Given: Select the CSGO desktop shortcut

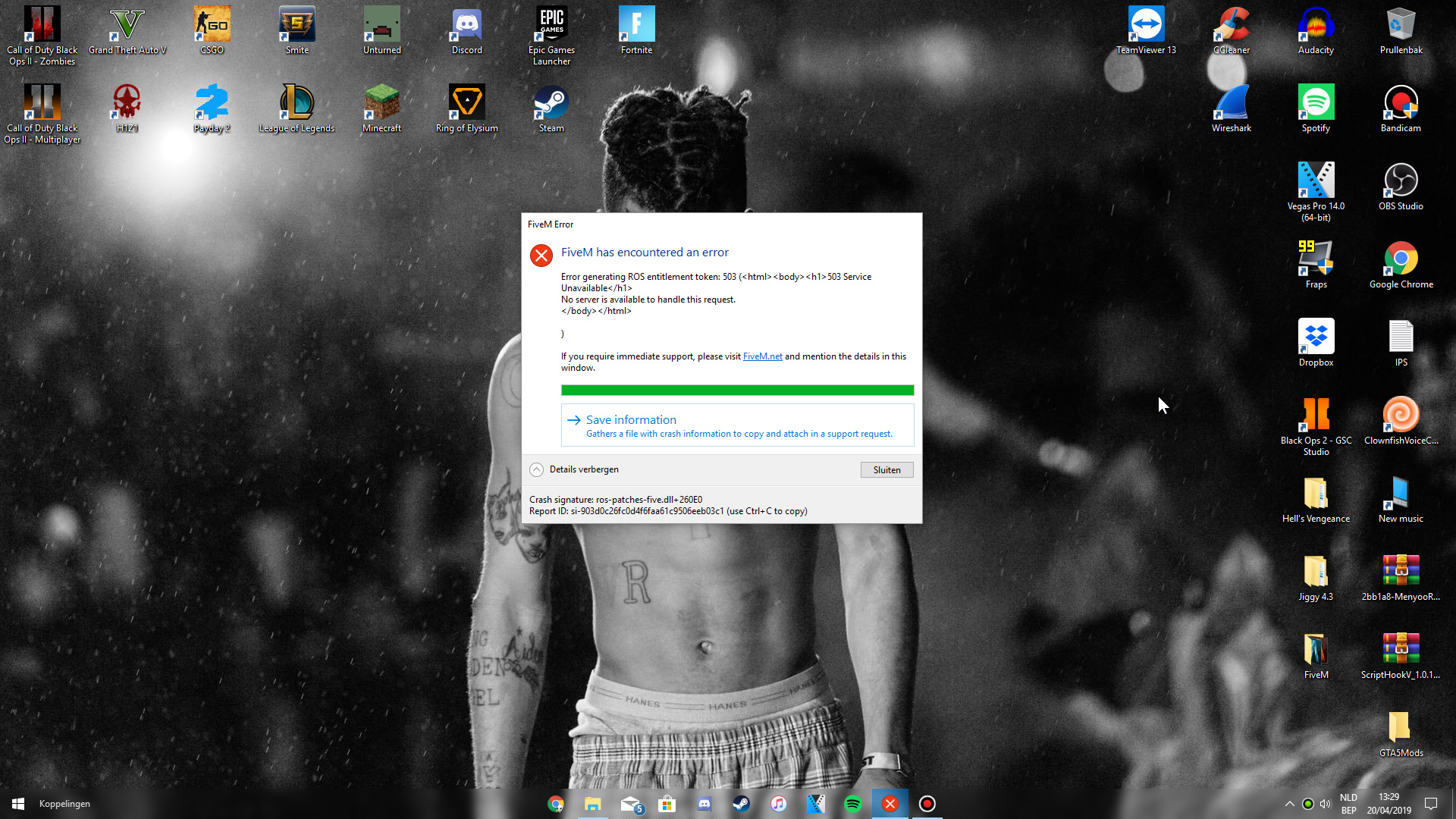Looking at the screenshot, I should (212, 31).
